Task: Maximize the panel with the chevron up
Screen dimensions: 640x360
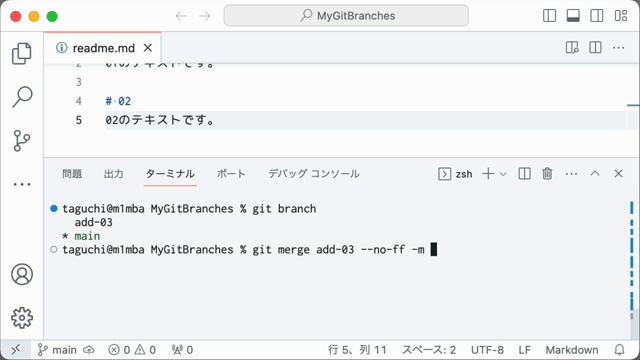Action: (595, 173)
